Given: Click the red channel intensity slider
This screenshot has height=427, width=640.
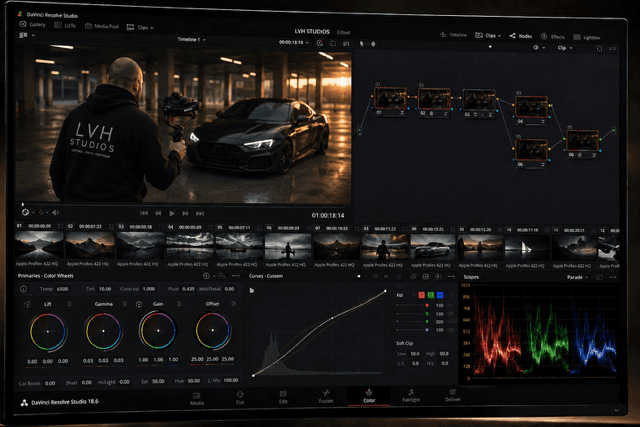Looking at the screenshot, I should [413, 305].
